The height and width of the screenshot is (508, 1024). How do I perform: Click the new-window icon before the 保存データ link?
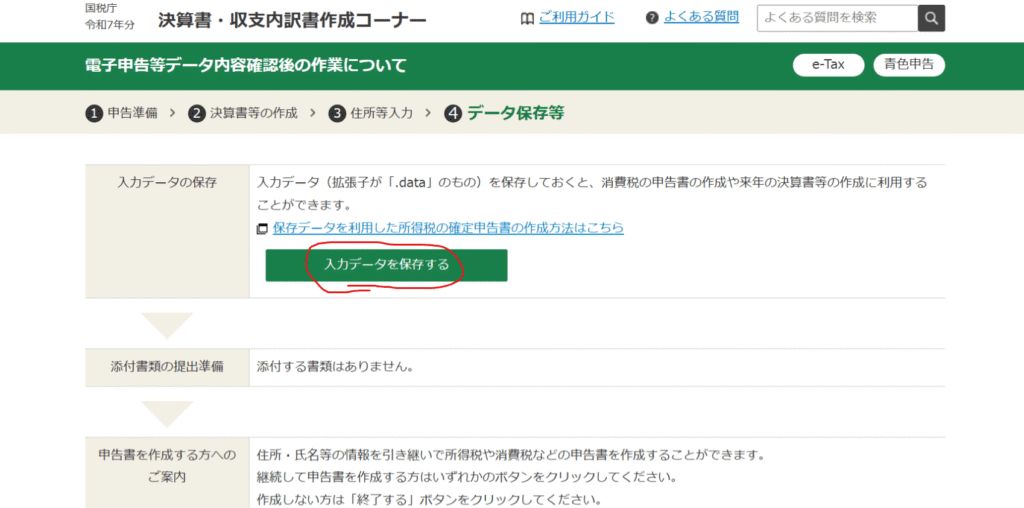coord(262,229)
